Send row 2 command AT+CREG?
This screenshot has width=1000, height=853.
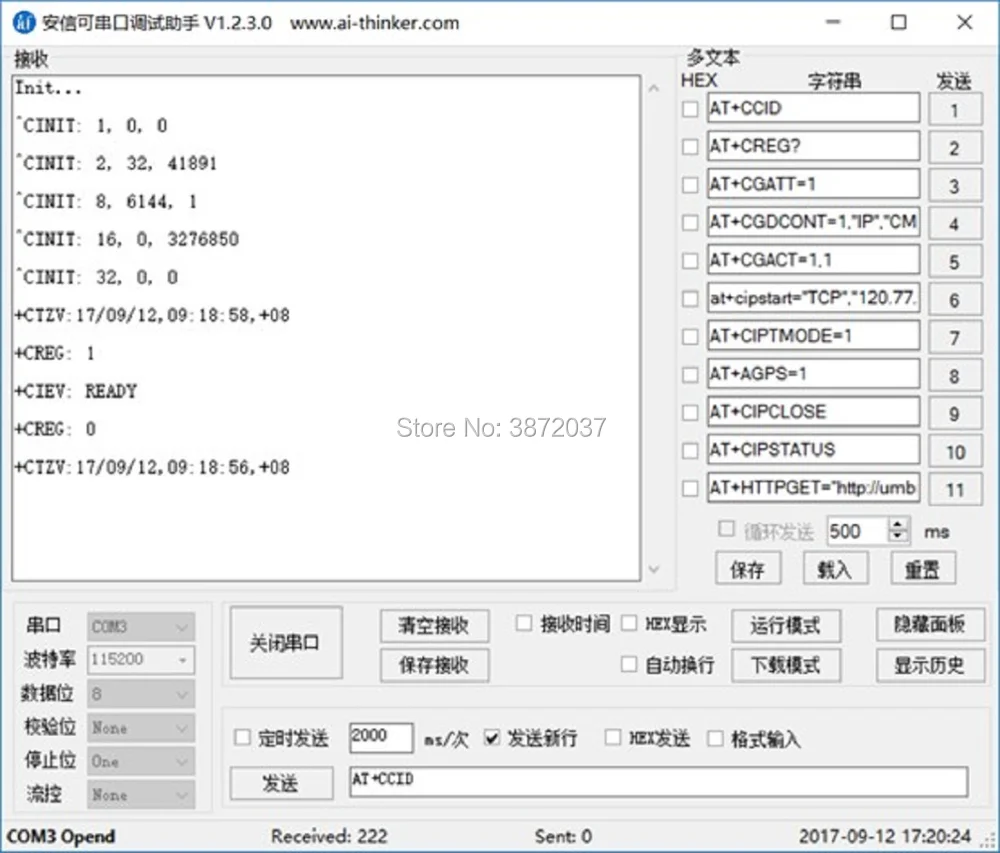click(955, 148)
